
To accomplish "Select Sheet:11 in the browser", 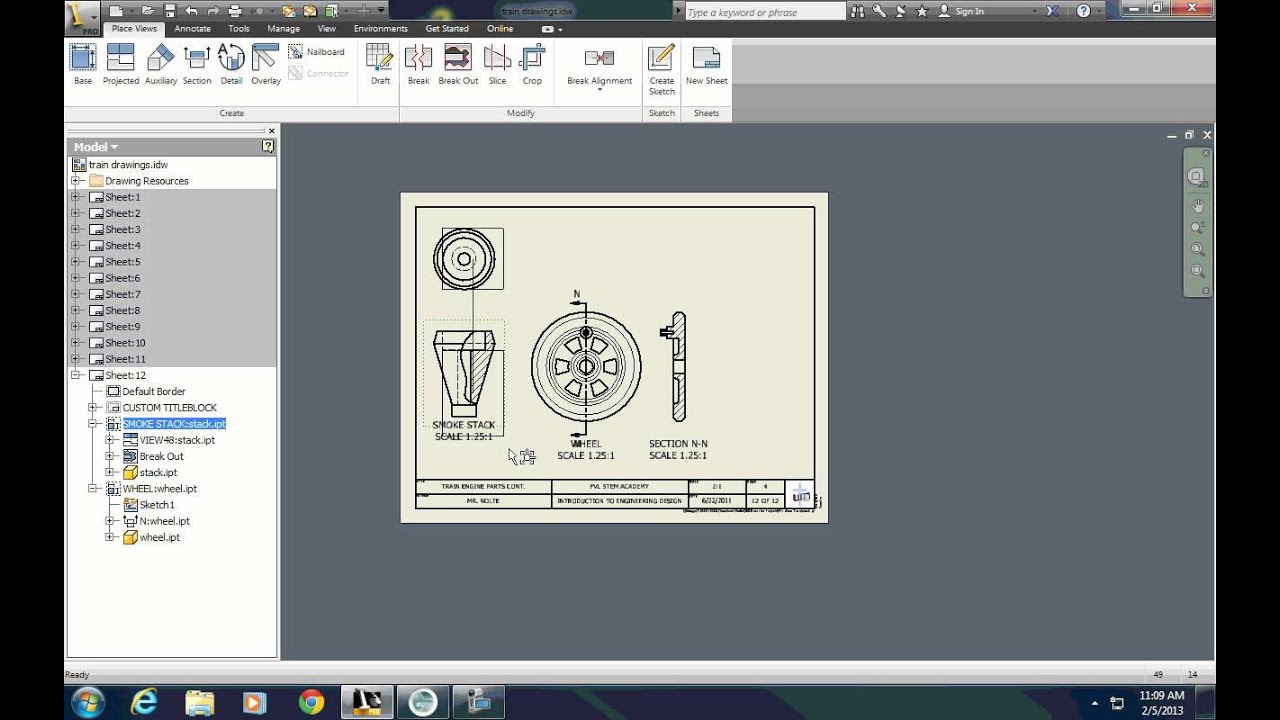I will [x=125, y=359].
